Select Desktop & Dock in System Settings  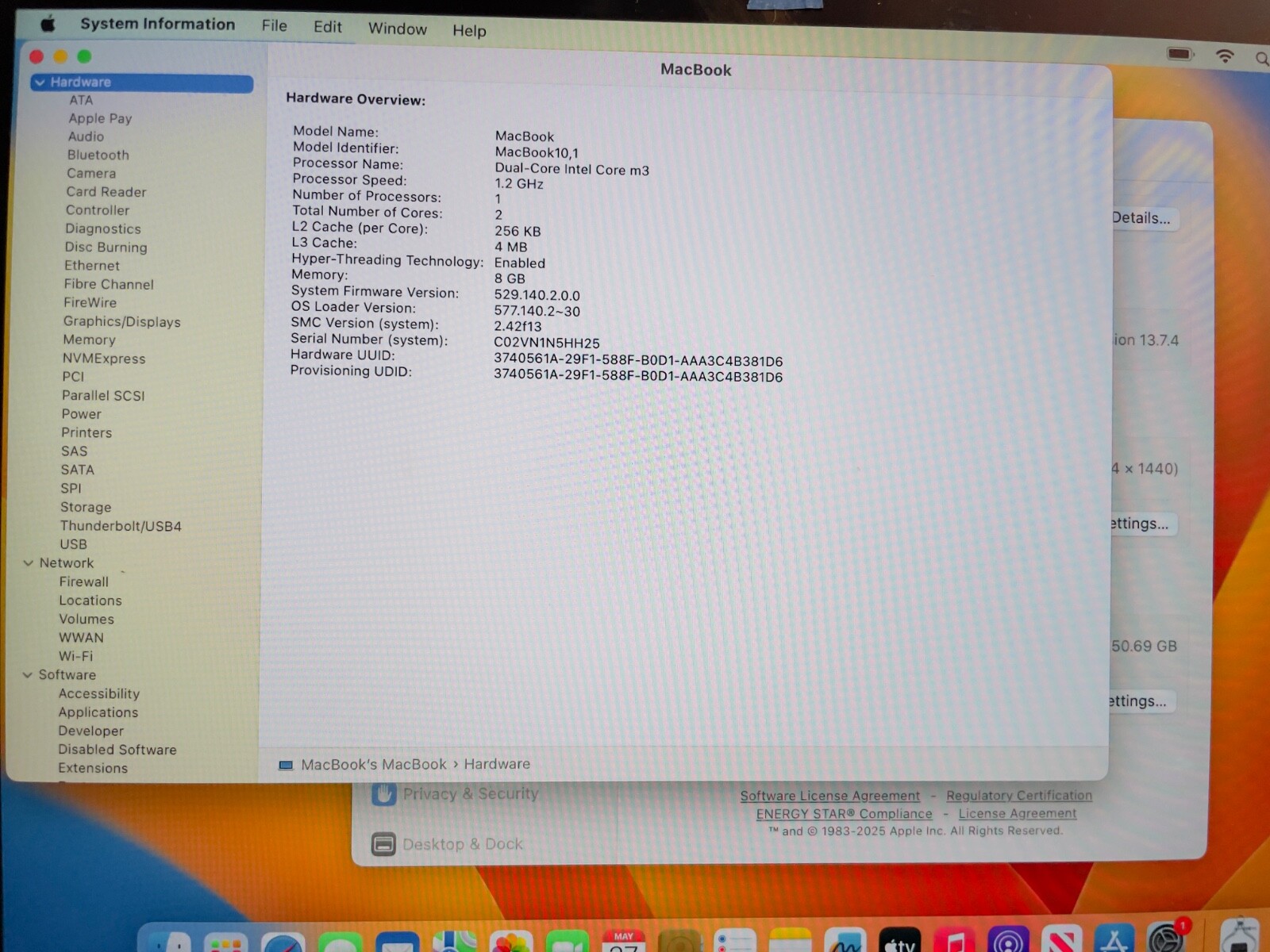(463, 844)
